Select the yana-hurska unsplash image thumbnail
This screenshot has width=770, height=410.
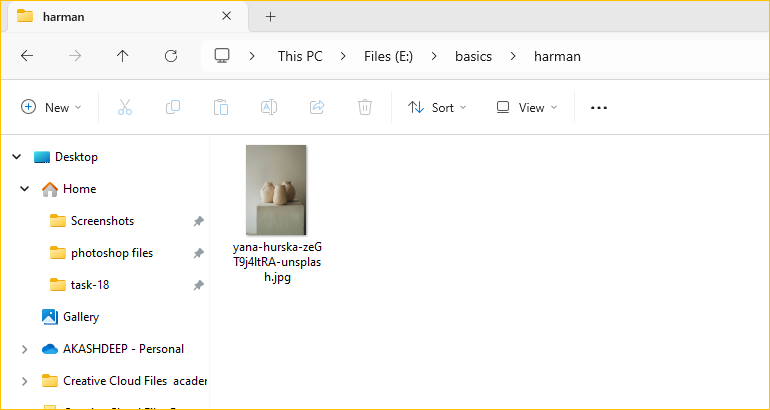tap(276, 190)
